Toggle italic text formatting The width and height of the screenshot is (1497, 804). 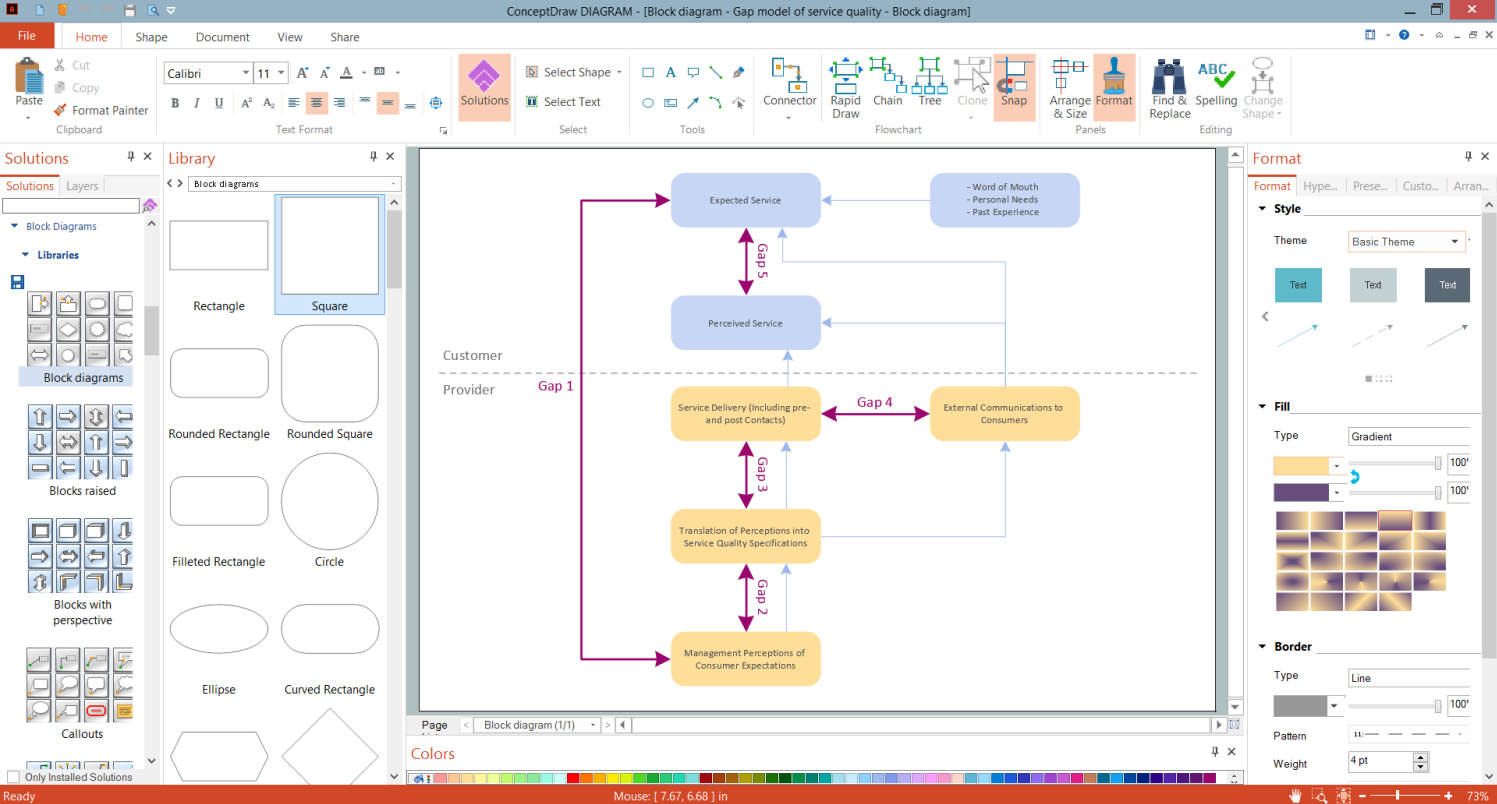coord(196,104)
